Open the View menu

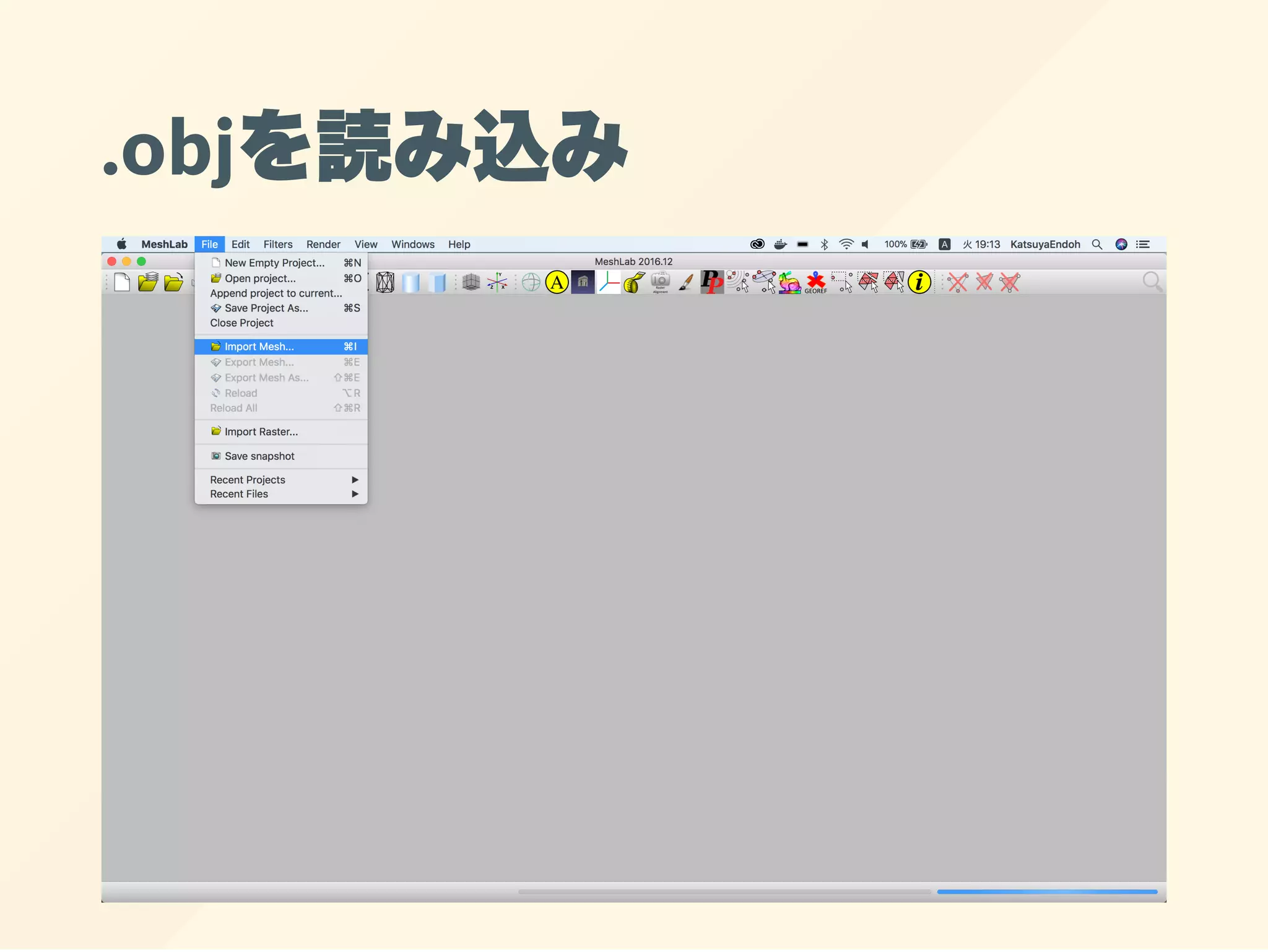pos(366,244)
